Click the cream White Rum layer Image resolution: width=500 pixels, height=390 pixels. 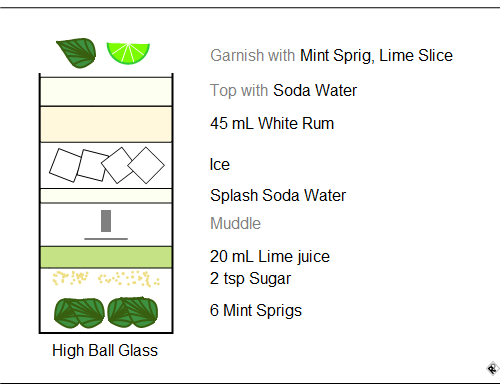tap(106, 124)
